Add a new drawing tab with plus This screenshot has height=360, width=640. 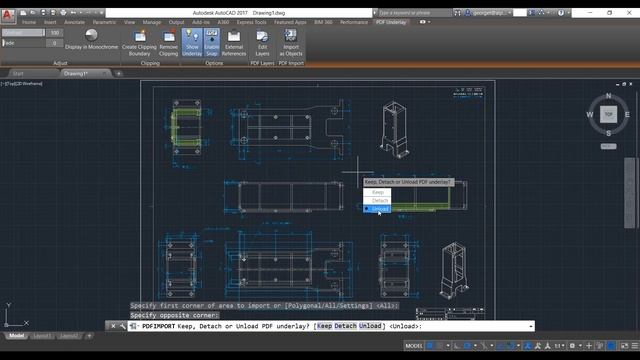point(118,74)
